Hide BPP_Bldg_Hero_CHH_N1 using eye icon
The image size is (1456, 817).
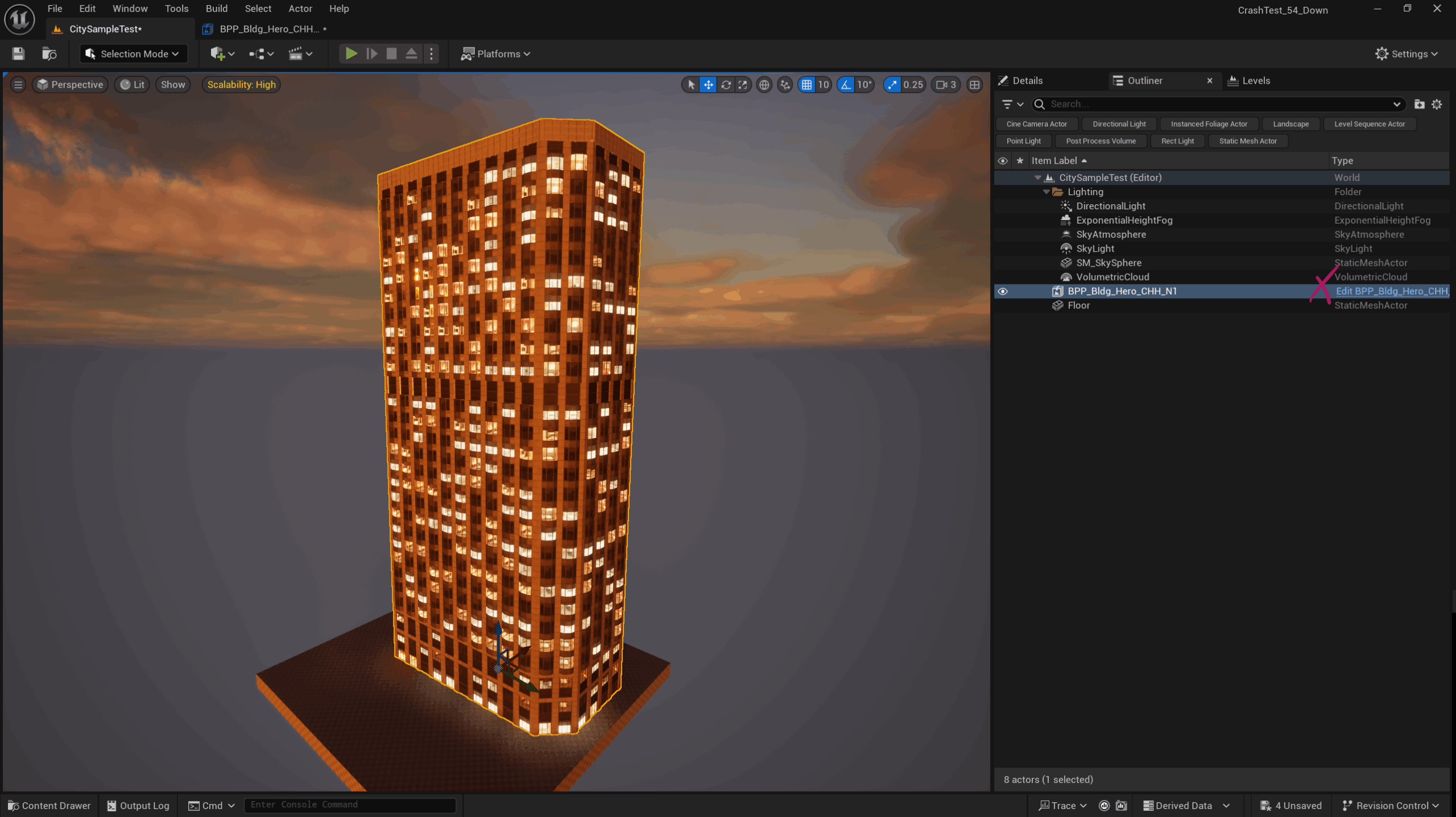tap(1003, 291)
